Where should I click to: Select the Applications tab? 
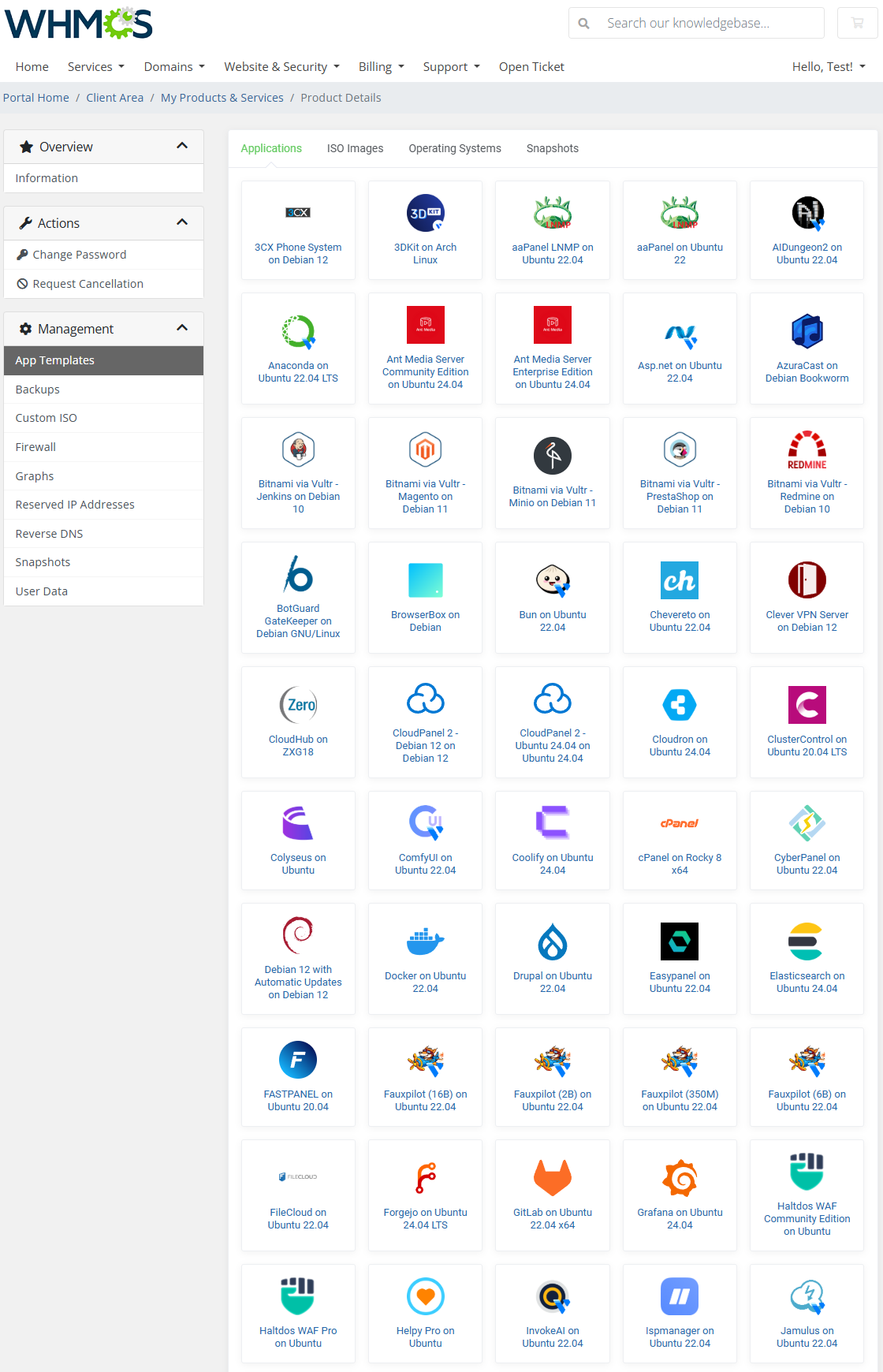271,148
